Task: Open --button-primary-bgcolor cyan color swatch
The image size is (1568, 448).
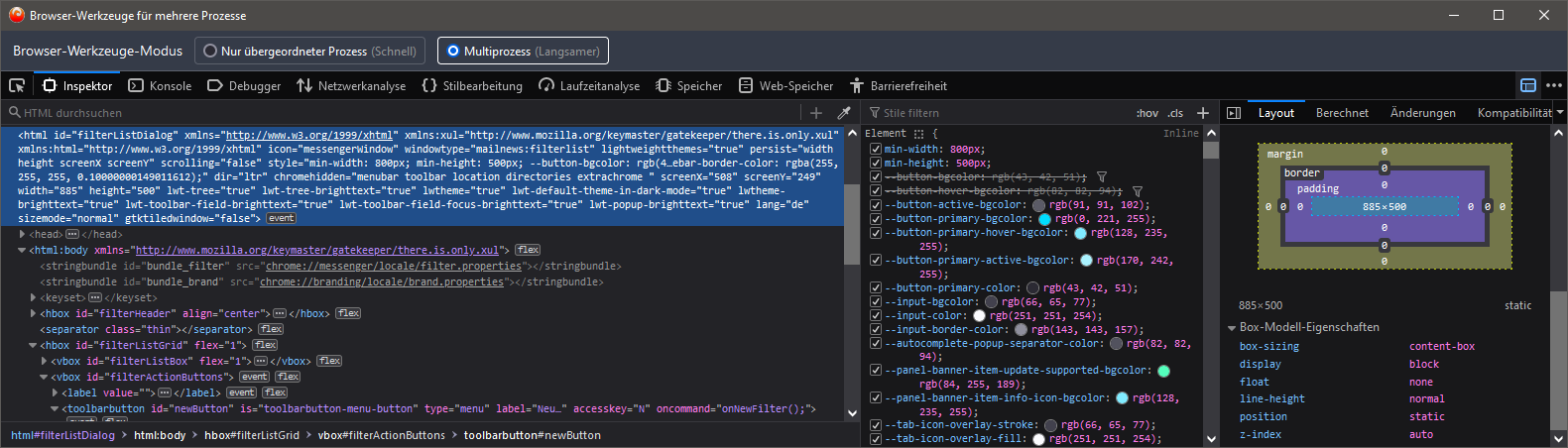Action: [x=1044, y=219]
